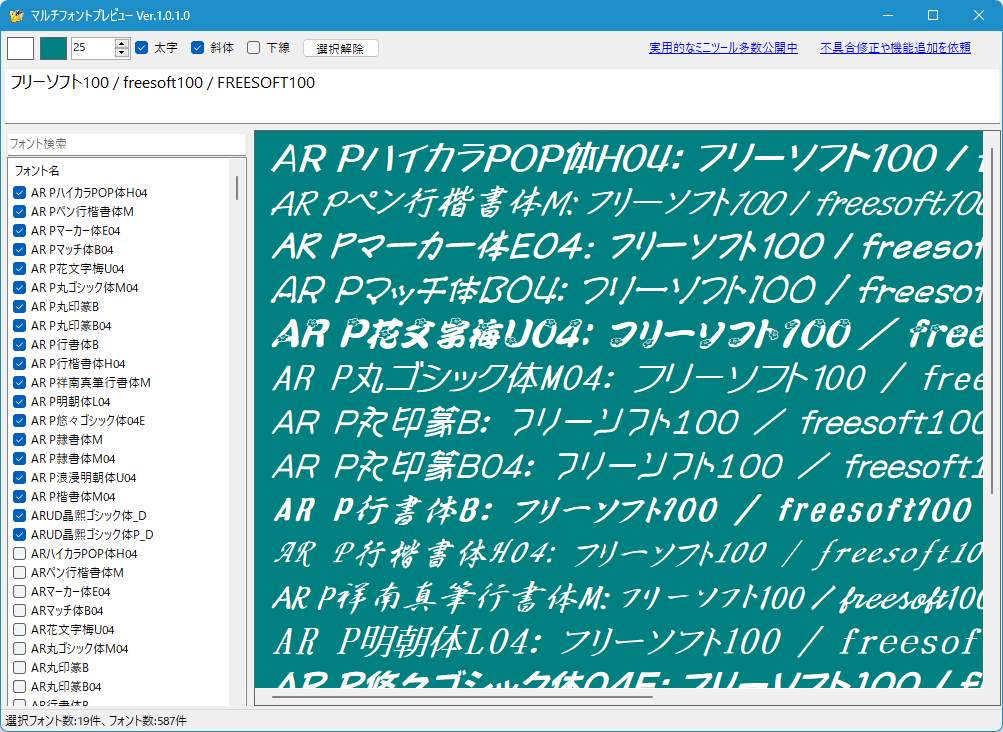This screenshot has width=1003, height=732.
Task: Check the ARペン行楷書体M font
Action: click(x=20, y=573)
